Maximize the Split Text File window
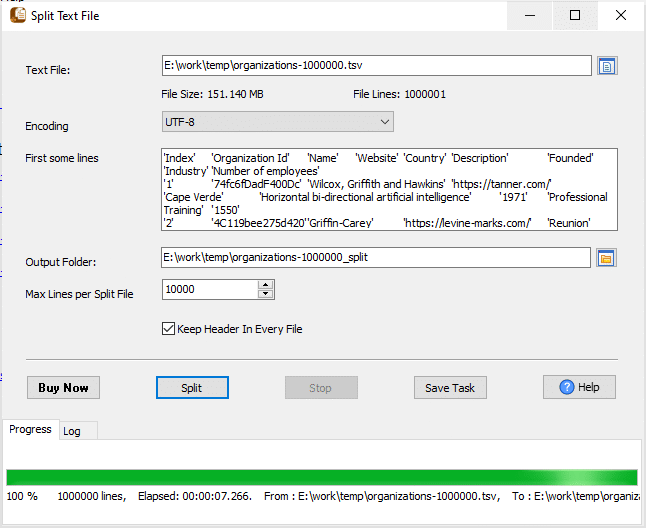 click(575, 16)
